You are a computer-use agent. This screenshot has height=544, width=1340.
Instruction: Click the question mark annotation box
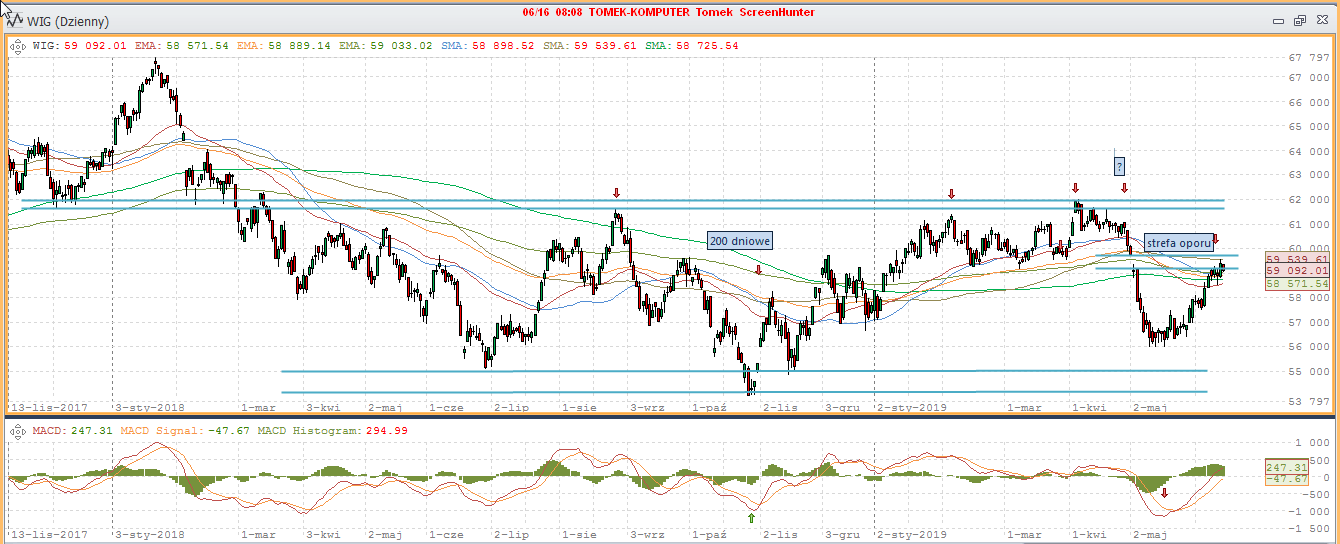pos(1120,166)
